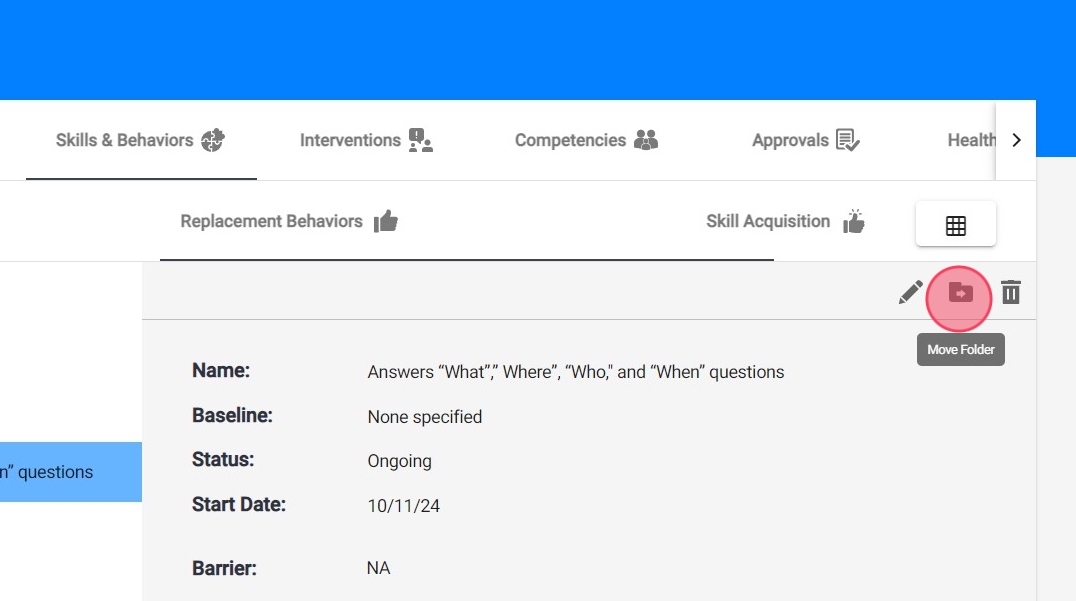Select the Skill Acquisition sub-tab

(x=768, y=222)
